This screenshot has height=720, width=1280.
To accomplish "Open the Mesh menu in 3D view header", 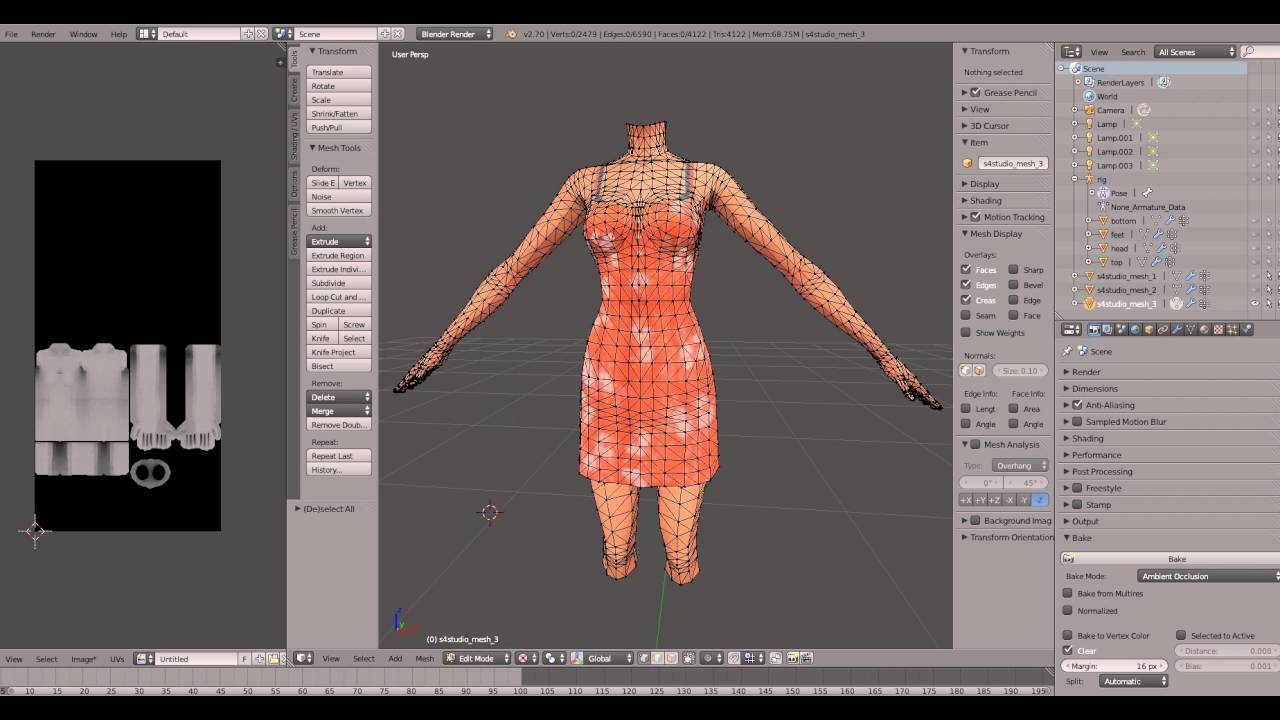I will coord(425,658).
